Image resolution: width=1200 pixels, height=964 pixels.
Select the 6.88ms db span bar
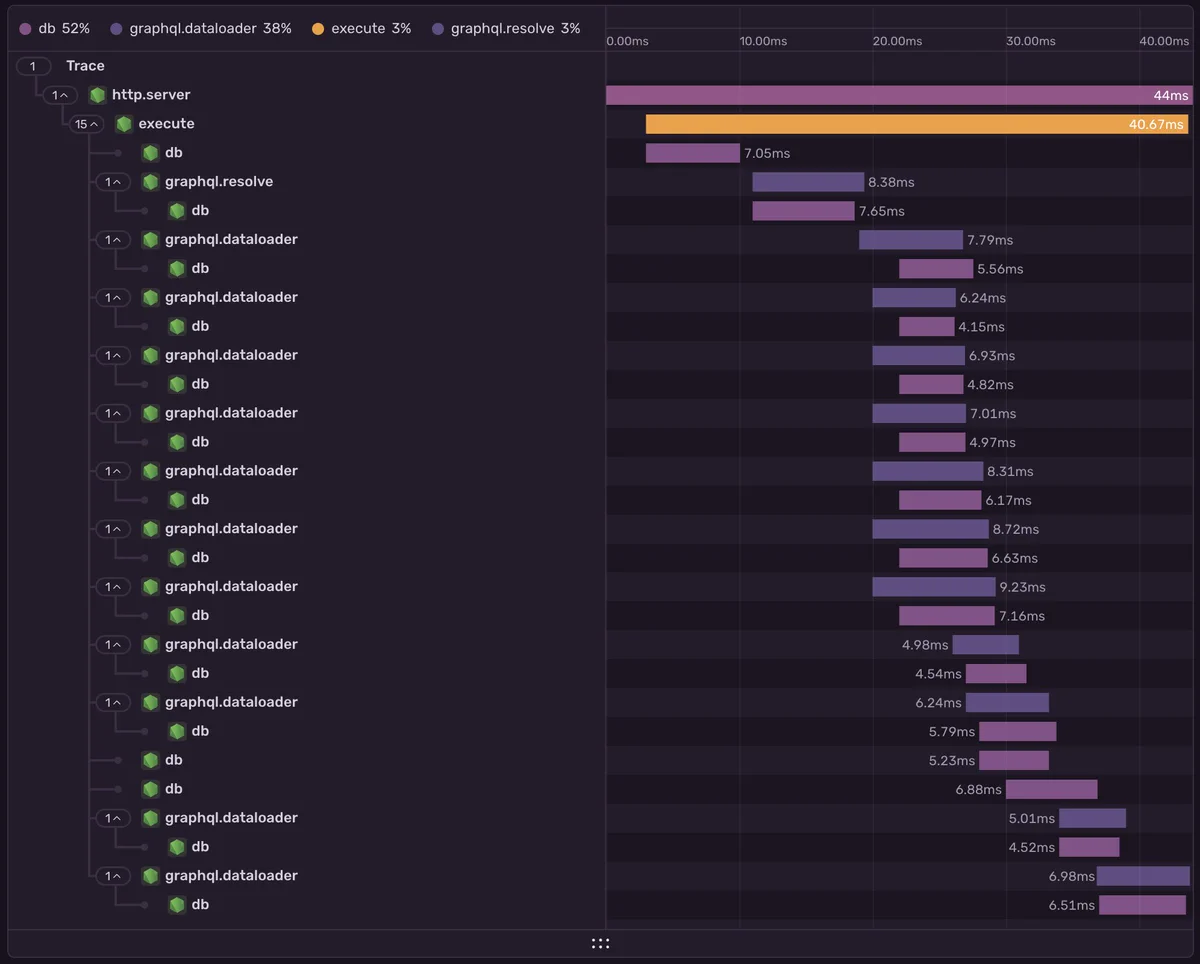coord(1051,790)
